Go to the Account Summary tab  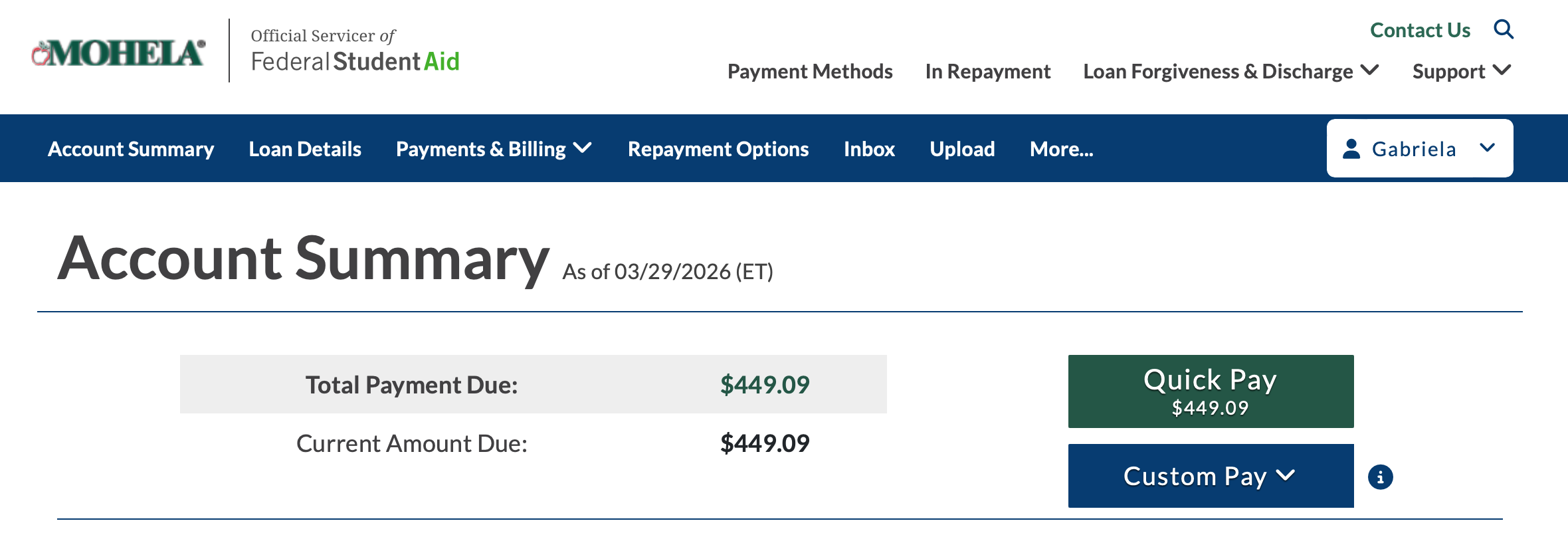(x=131, y=149)
